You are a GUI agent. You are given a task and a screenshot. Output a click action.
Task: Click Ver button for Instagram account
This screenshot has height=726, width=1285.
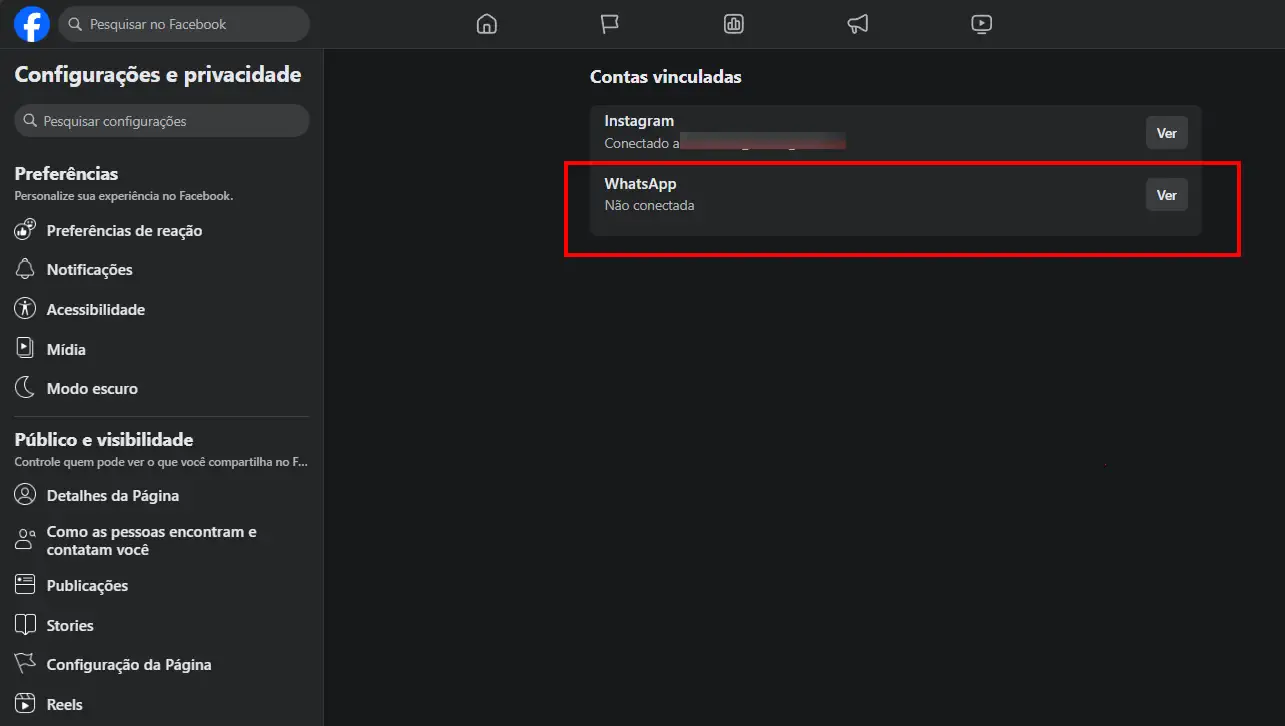click(x=1167, y=133)
